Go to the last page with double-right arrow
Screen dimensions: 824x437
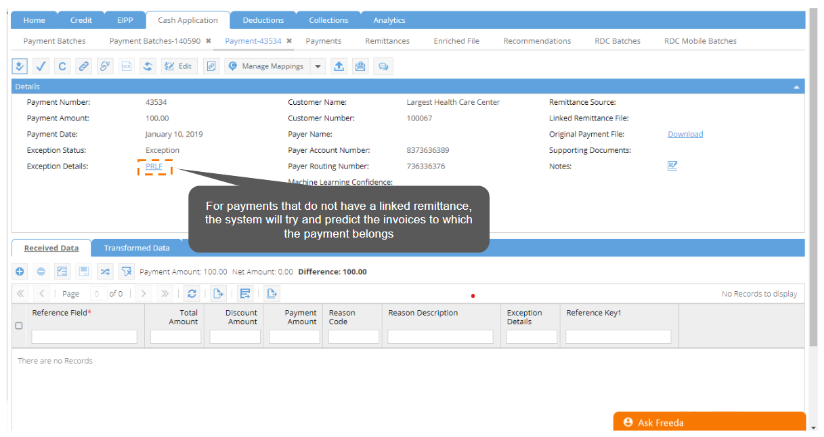pos(164,294)
